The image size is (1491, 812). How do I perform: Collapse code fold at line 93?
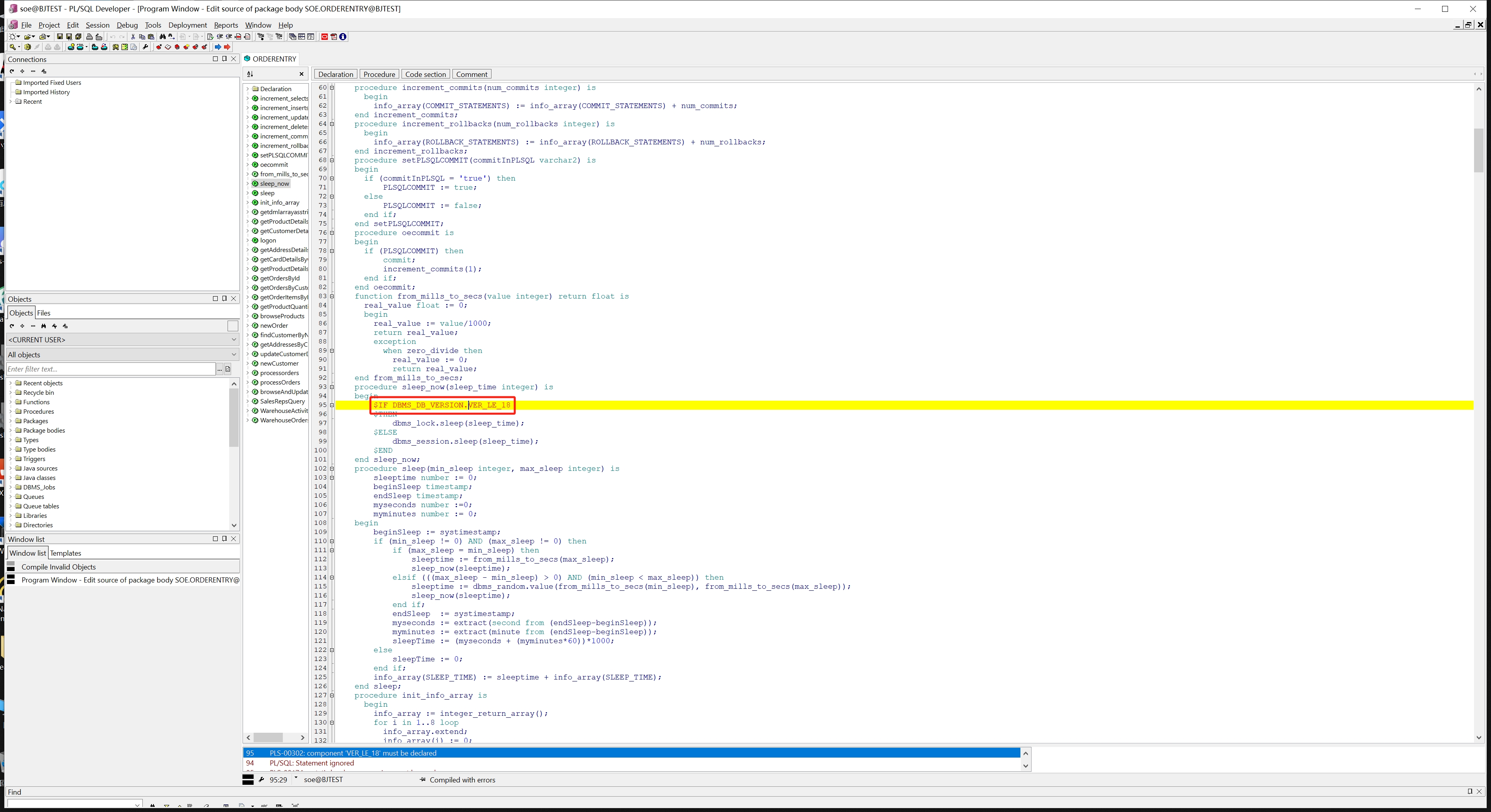point(332,387)
